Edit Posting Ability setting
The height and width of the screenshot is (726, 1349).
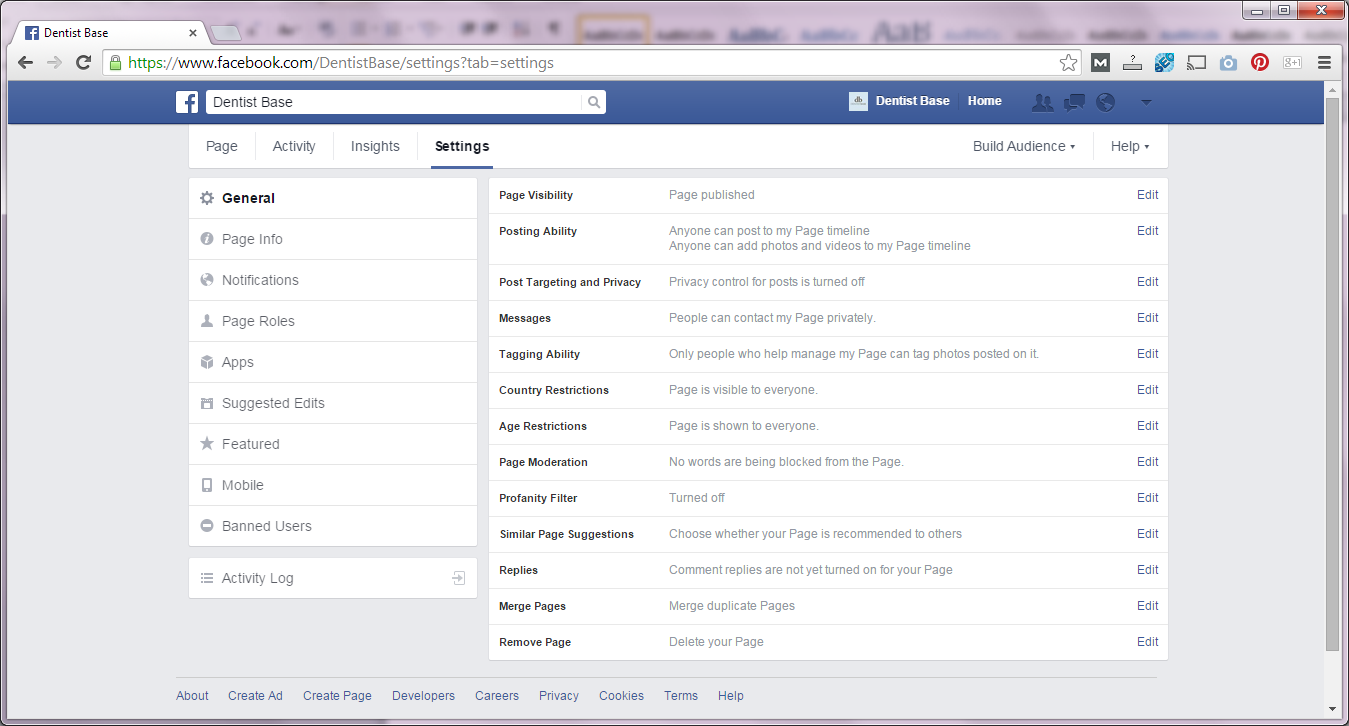[x=1148, y=231]
